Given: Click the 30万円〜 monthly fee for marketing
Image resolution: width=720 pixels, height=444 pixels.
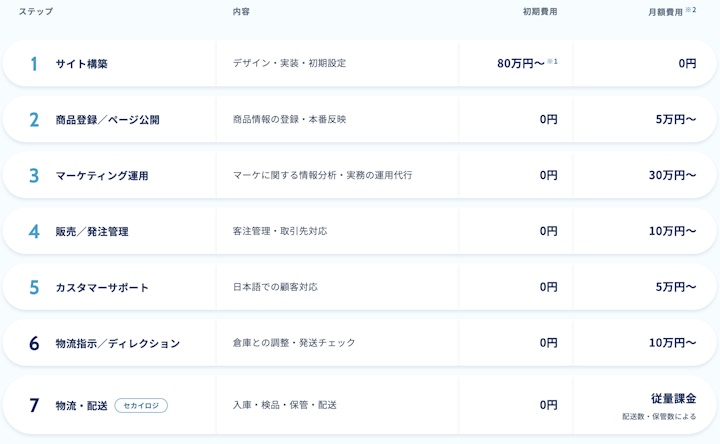Looking at the screenshot, I should pos(673,175).
